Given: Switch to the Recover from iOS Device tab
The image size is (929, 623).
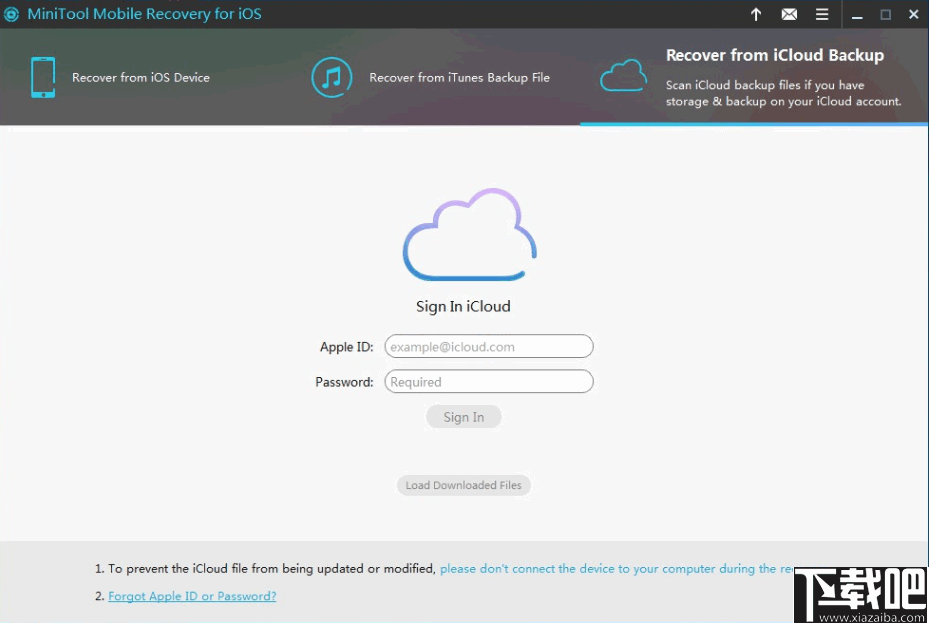Looking at the screenshot, I should 140,77.
